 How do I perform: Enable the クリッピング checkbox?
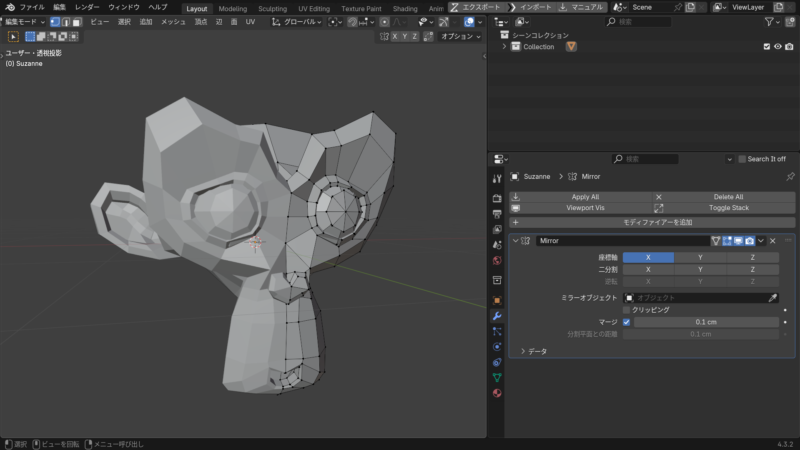pyautogui.click(x=627, y=310)
